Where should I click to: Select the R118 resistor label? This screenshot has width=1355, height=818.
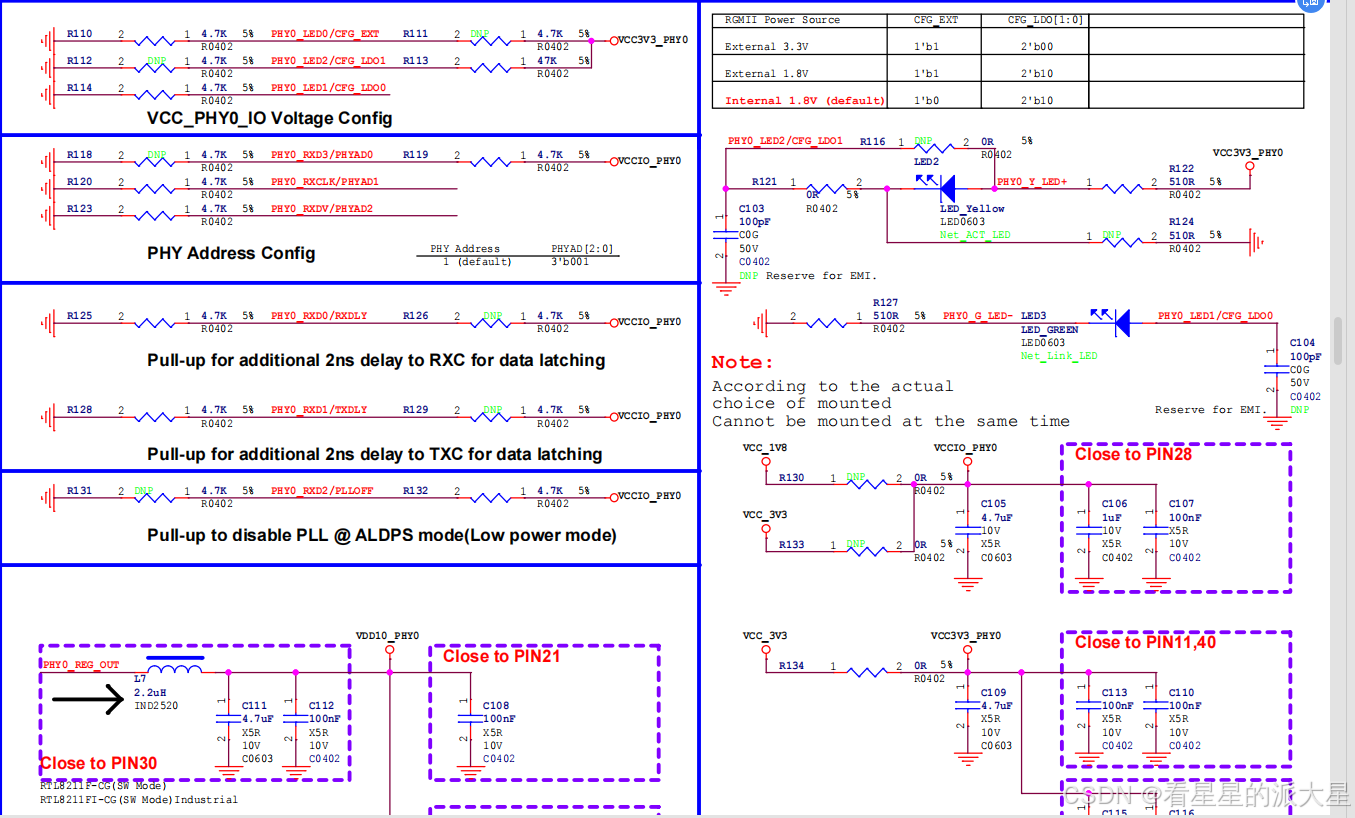pos(80,155)
